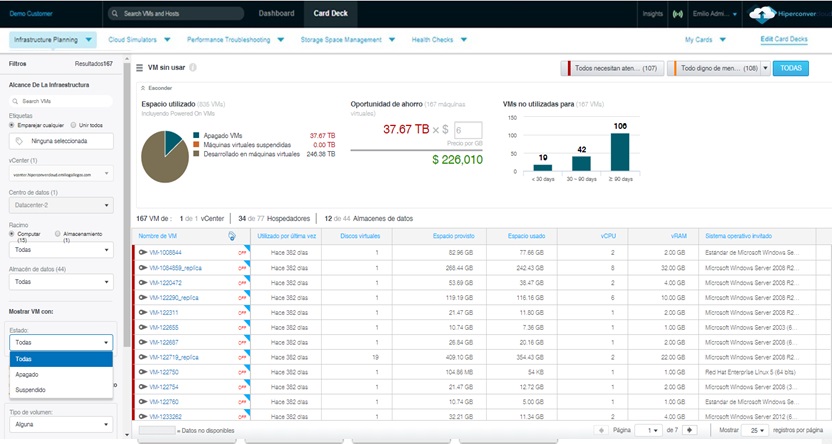Screen dimensions: 832x444
Task: Click the teal Apagado VMs legend swatch
Action: [x=196, y=134]
